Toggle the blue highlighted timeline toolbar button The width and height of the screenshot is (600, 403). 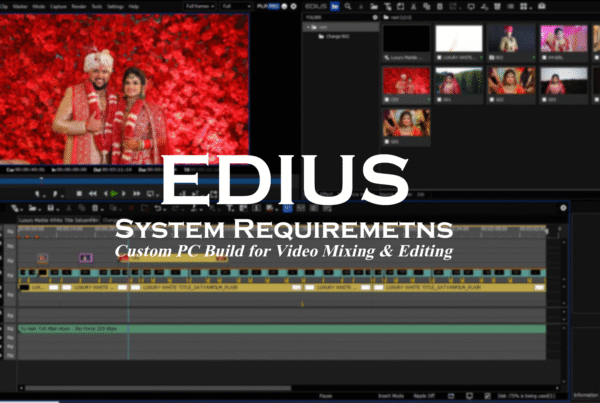click(x=287, y=208)
